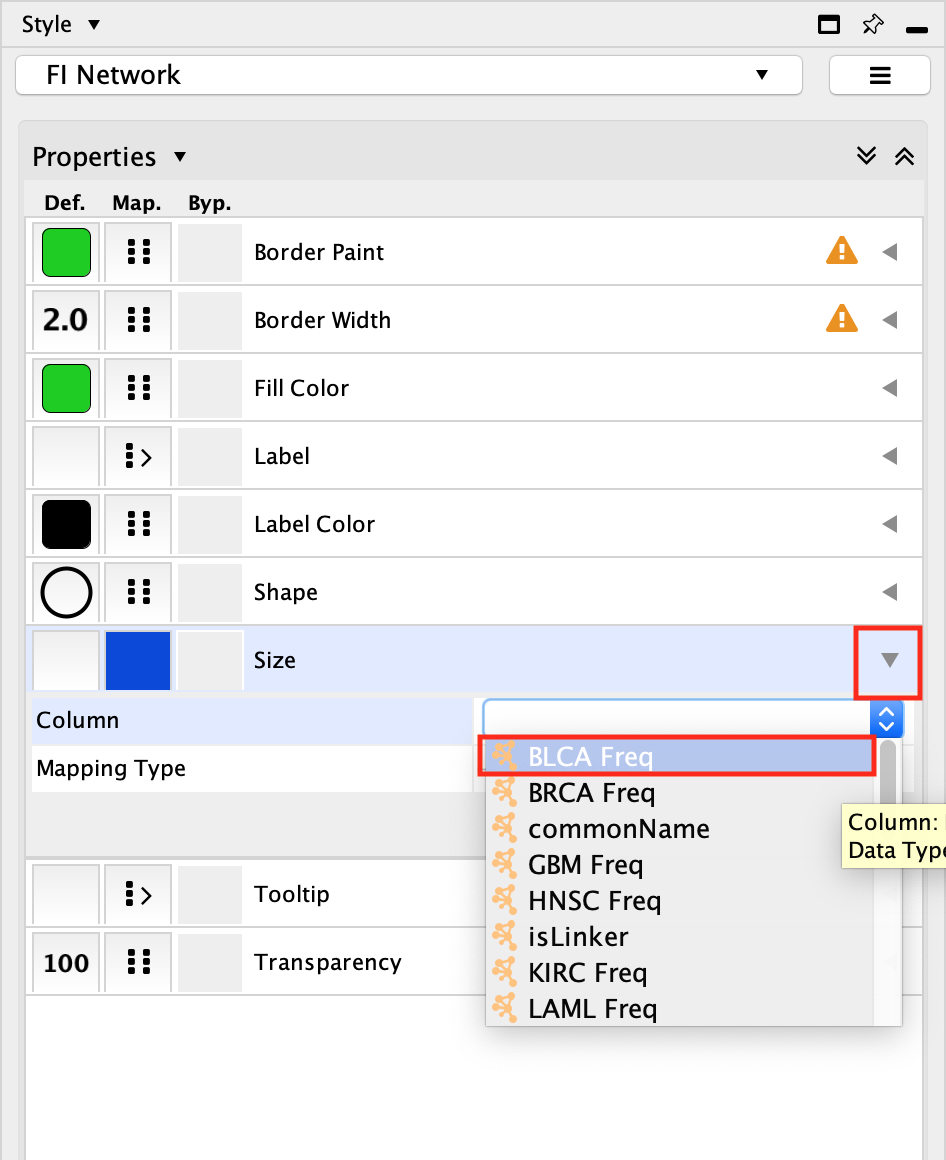This screenshot has height=1160, width=946.
Task: Click the Border Paint warning icon
Action: tap(841, 252)
